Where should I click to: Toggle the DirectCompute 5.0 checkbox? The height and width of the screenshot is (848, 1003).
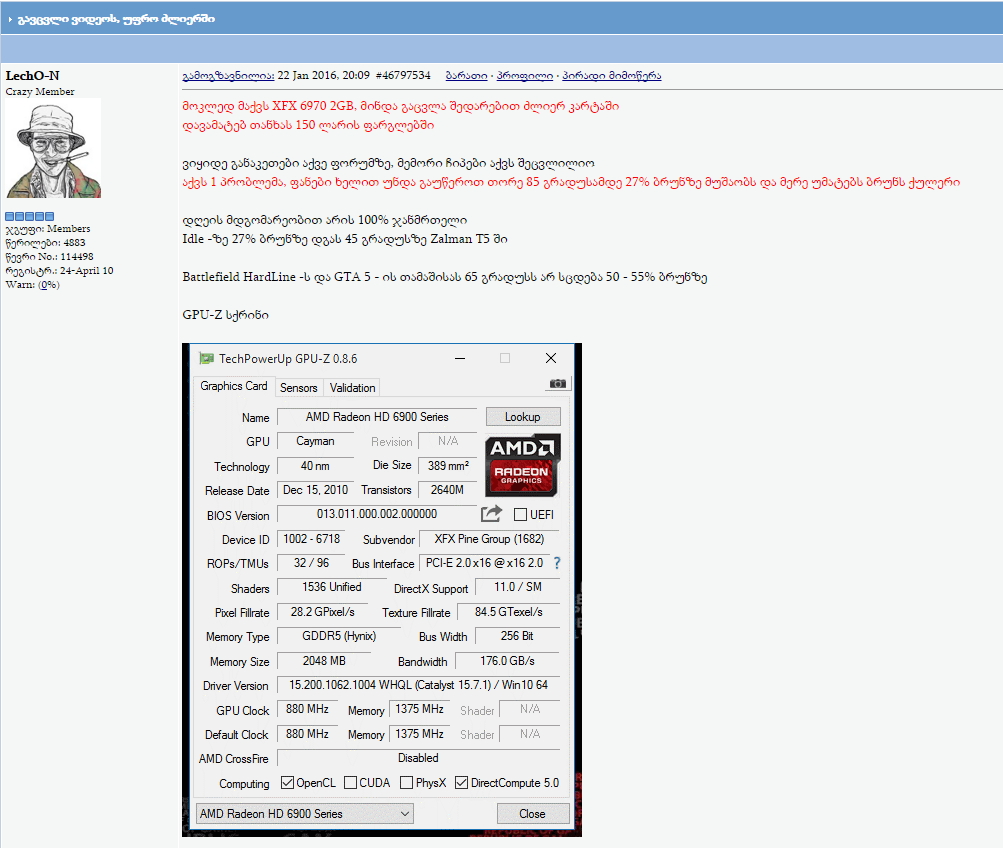(x=461, y=783)
